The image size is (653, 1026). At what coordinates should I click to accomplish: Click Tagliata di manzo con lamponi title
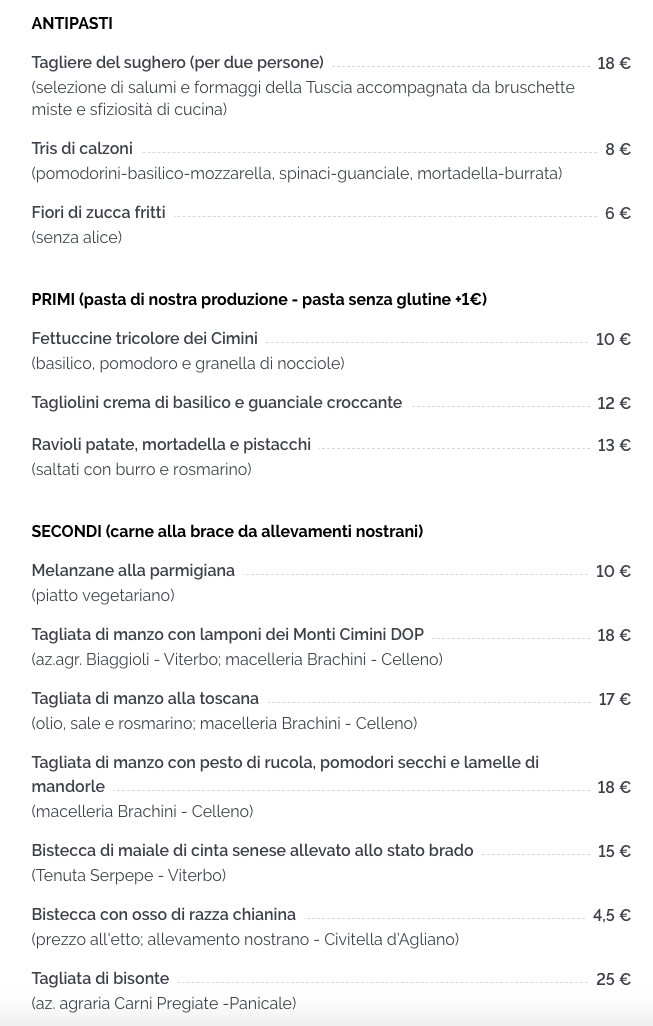coord(228,635)
